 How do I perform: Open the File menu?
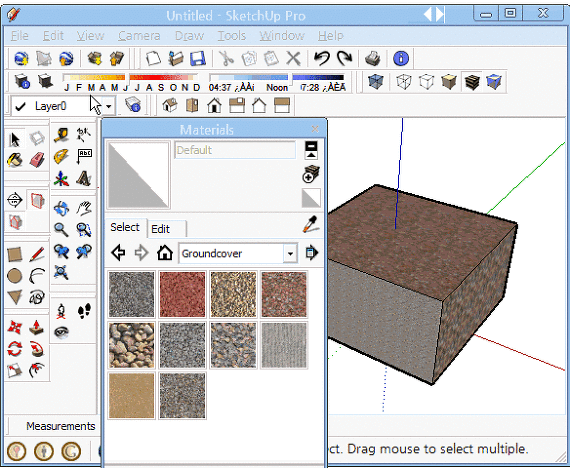pyautogui.click(x=19, y=36)
